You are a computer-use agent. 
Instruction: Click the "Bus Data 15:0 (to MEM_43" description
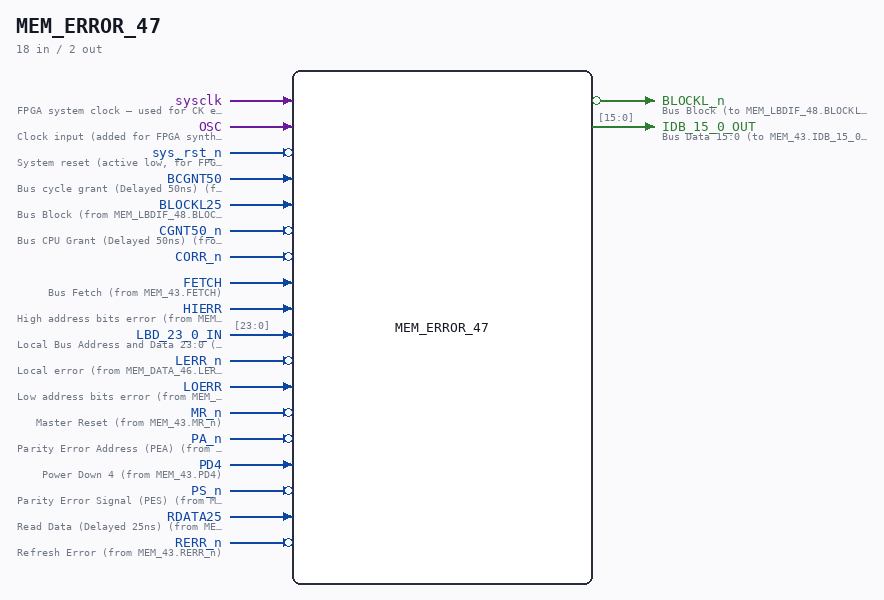click(764, 136)
